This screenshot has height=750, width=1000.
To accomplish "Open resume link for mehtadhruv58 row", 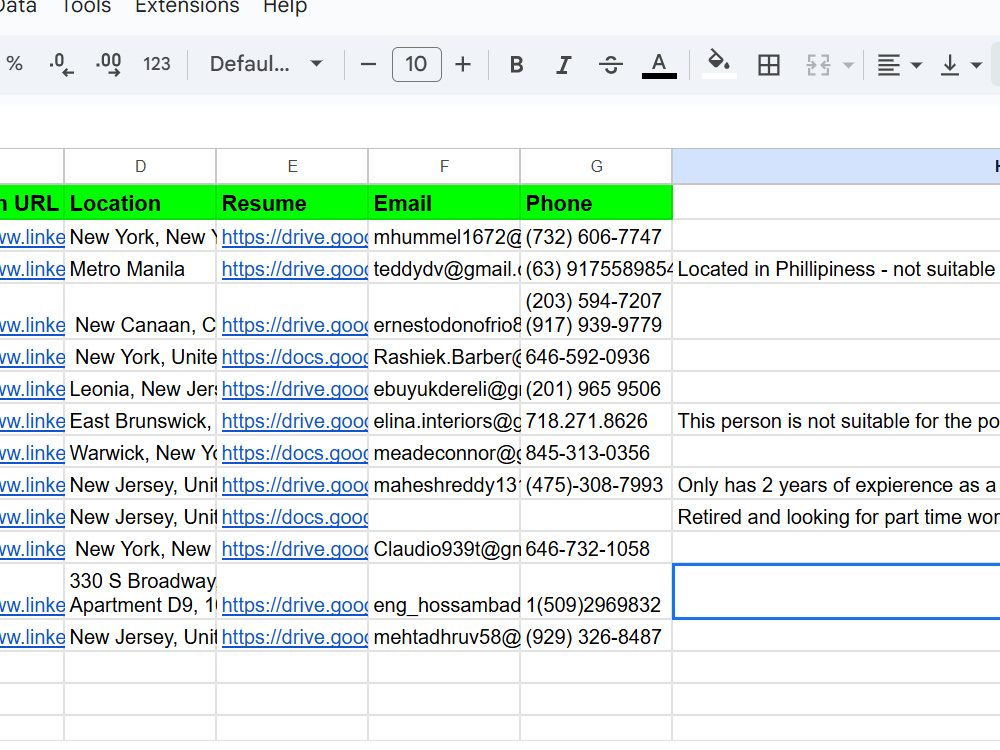I will coord(295,637).
